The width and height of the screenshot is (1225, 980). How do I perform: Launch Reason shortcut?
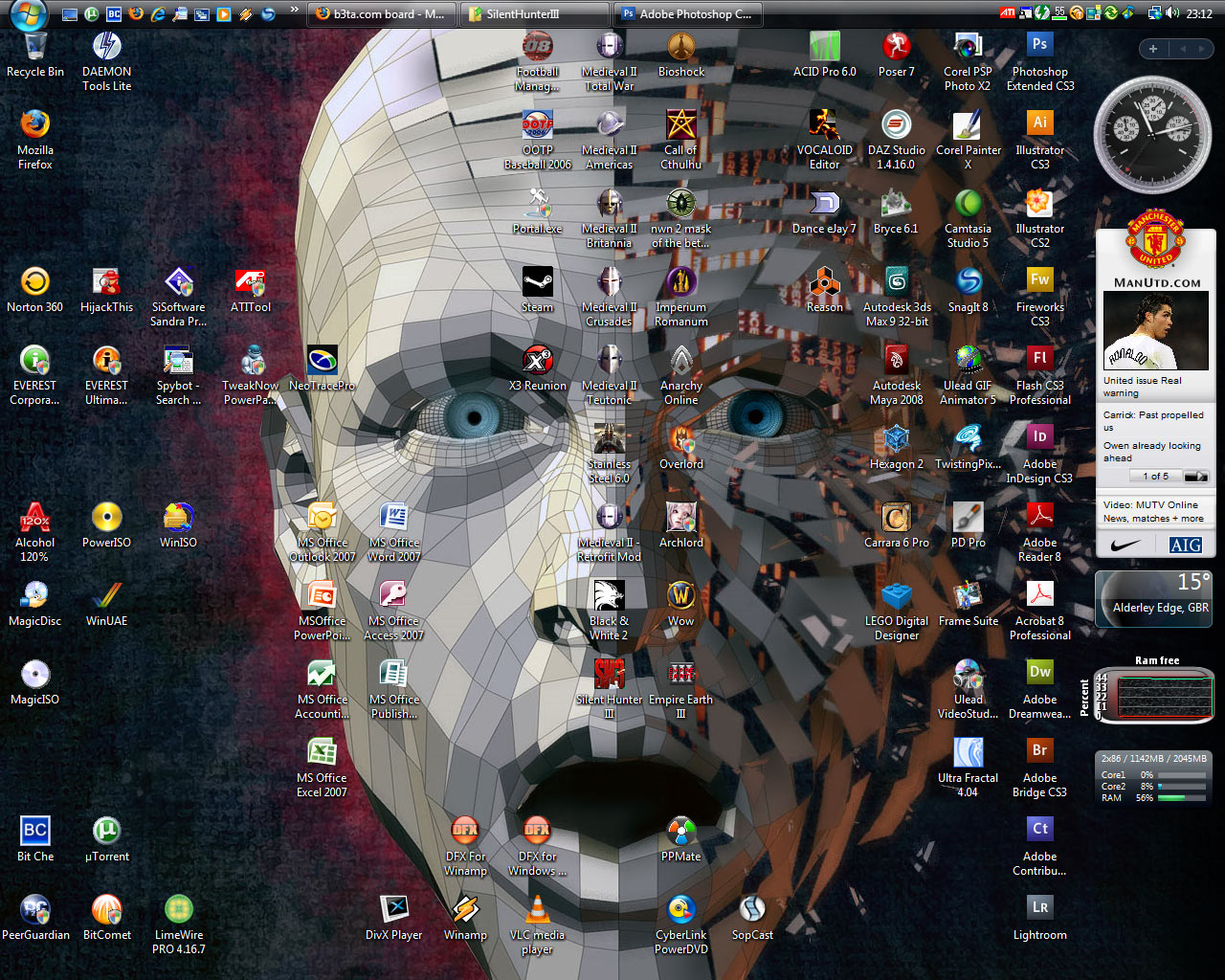pyautogui.click(x=825, y=290)
